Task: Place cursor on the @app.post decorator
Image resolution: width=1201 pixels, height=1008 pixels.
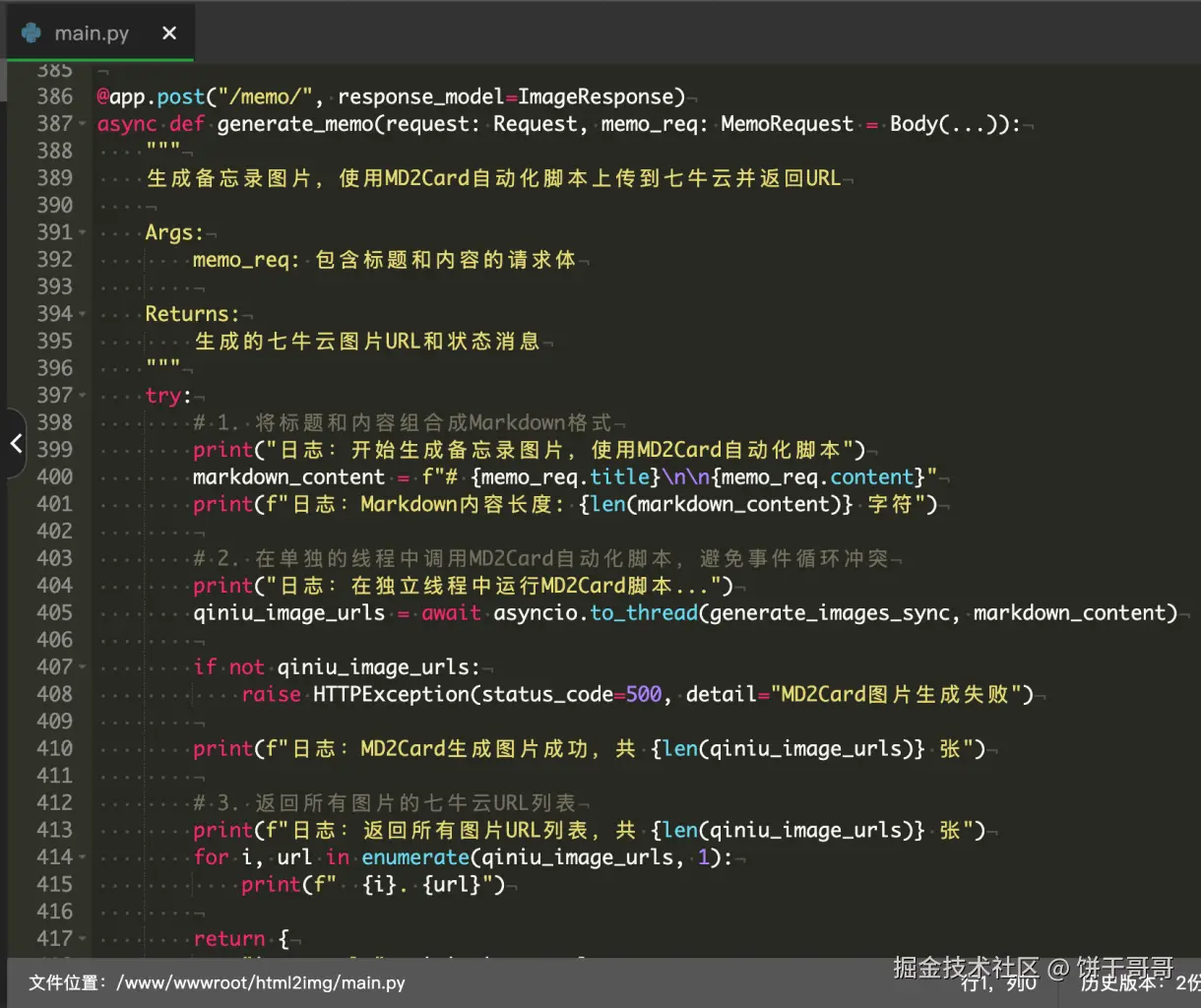Action: coord(151,96)
